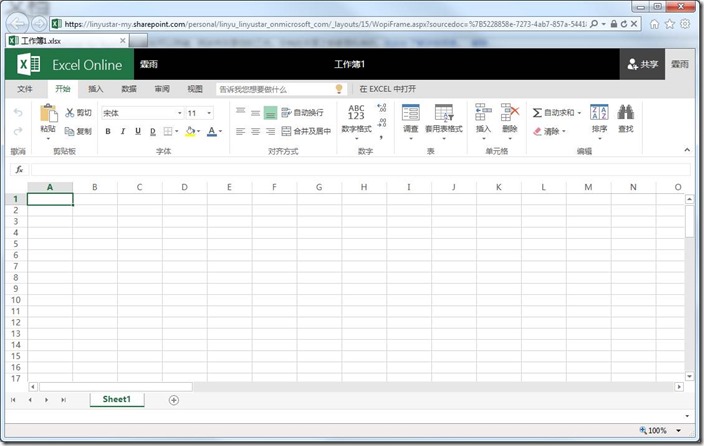704x446 pixels.
Task: Align text right
Action: [x=270, y=131]
